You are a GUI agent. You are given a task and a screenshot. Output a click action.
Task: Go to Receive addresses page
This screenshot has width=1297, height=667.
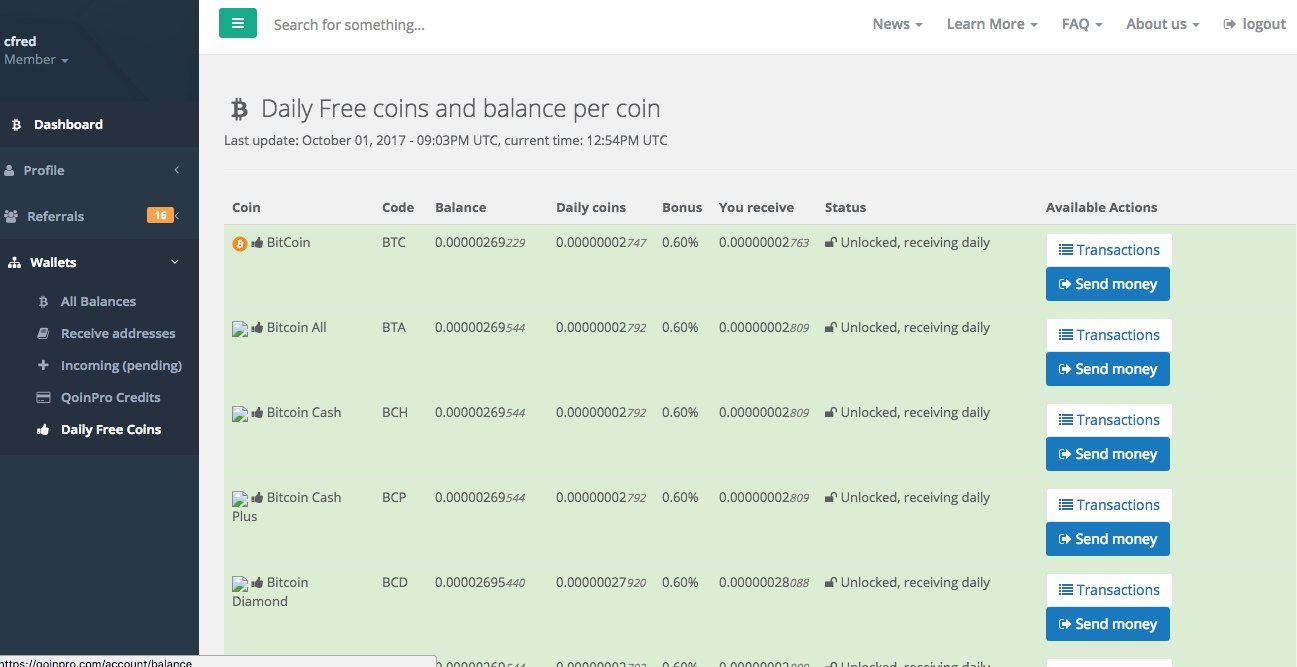pyautogui.click(x=118, y=334)
